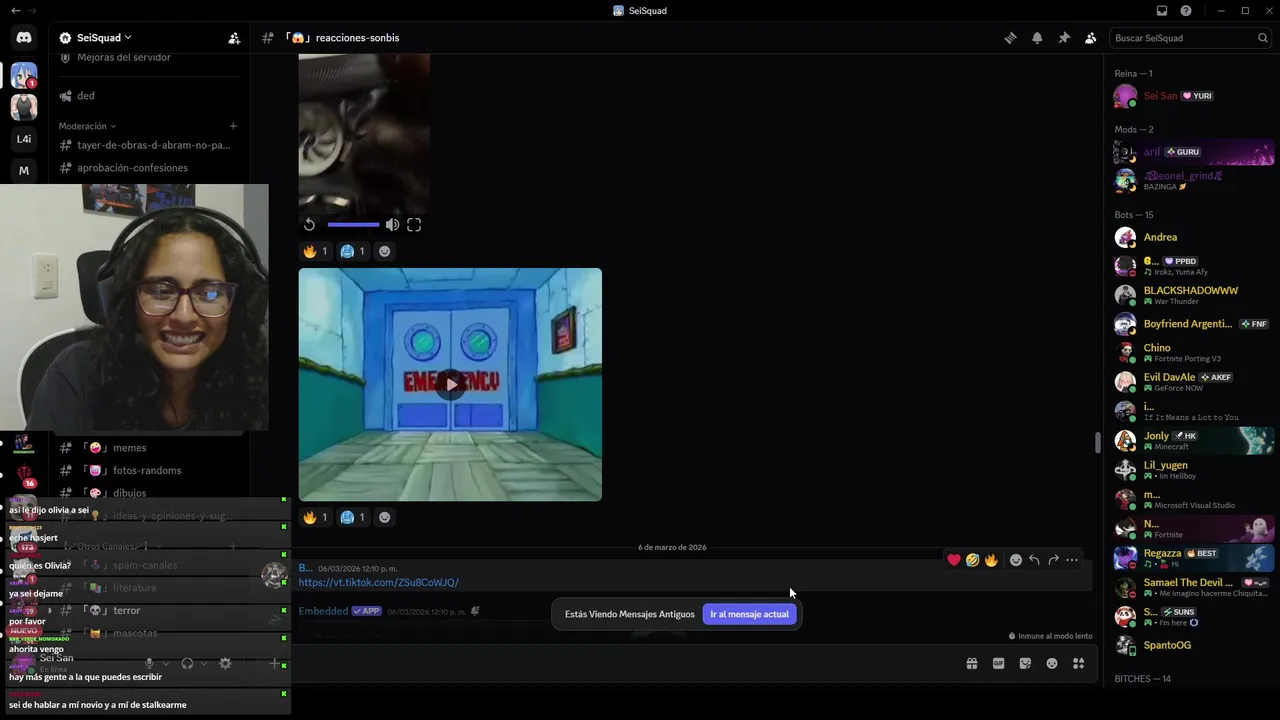
Task: Open GIF picker in message bar
Action: pos(998,663)
